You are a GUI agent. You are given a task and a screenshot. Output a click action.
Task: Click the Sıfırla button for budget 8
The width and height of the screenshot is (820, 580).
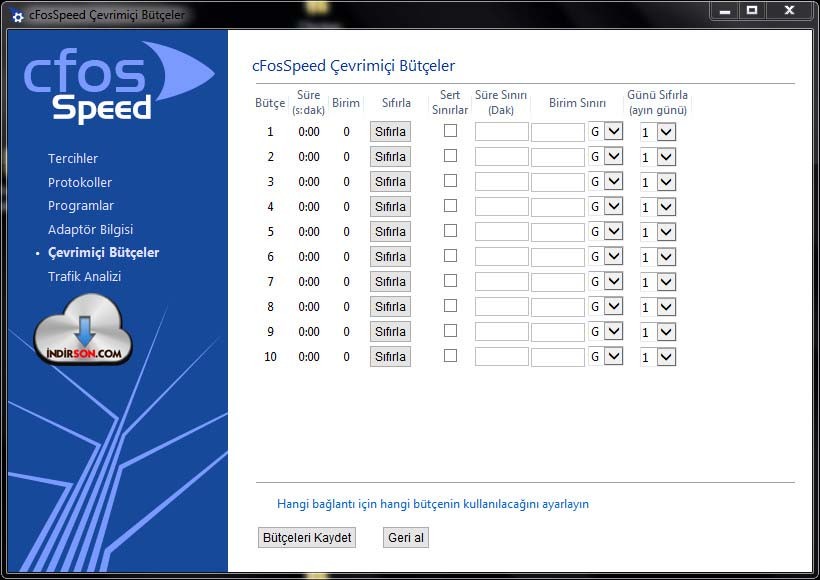[x=390, y=307]
